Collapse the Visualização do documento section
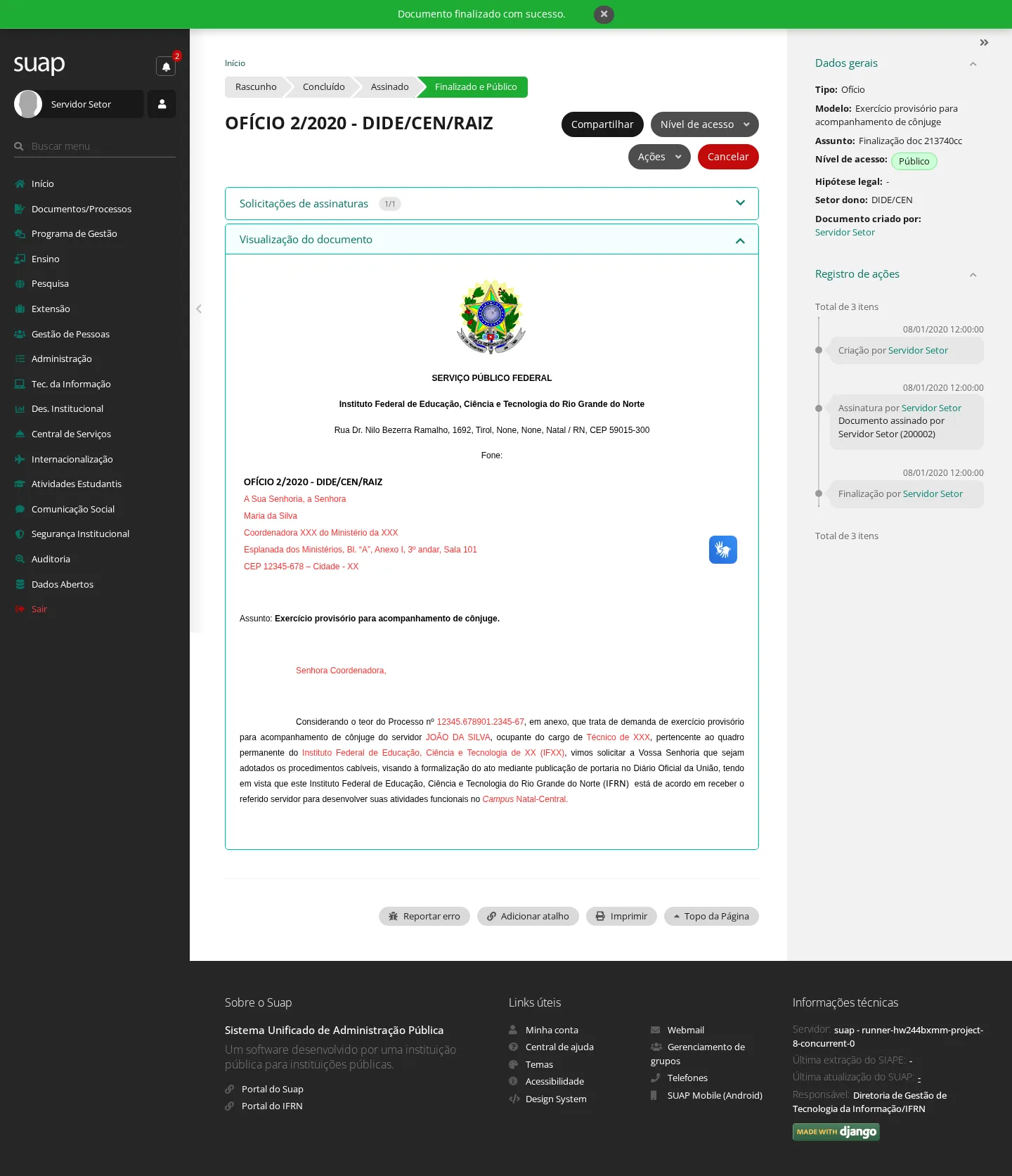Screen dimensions: 1012x1176 (492, 240)
